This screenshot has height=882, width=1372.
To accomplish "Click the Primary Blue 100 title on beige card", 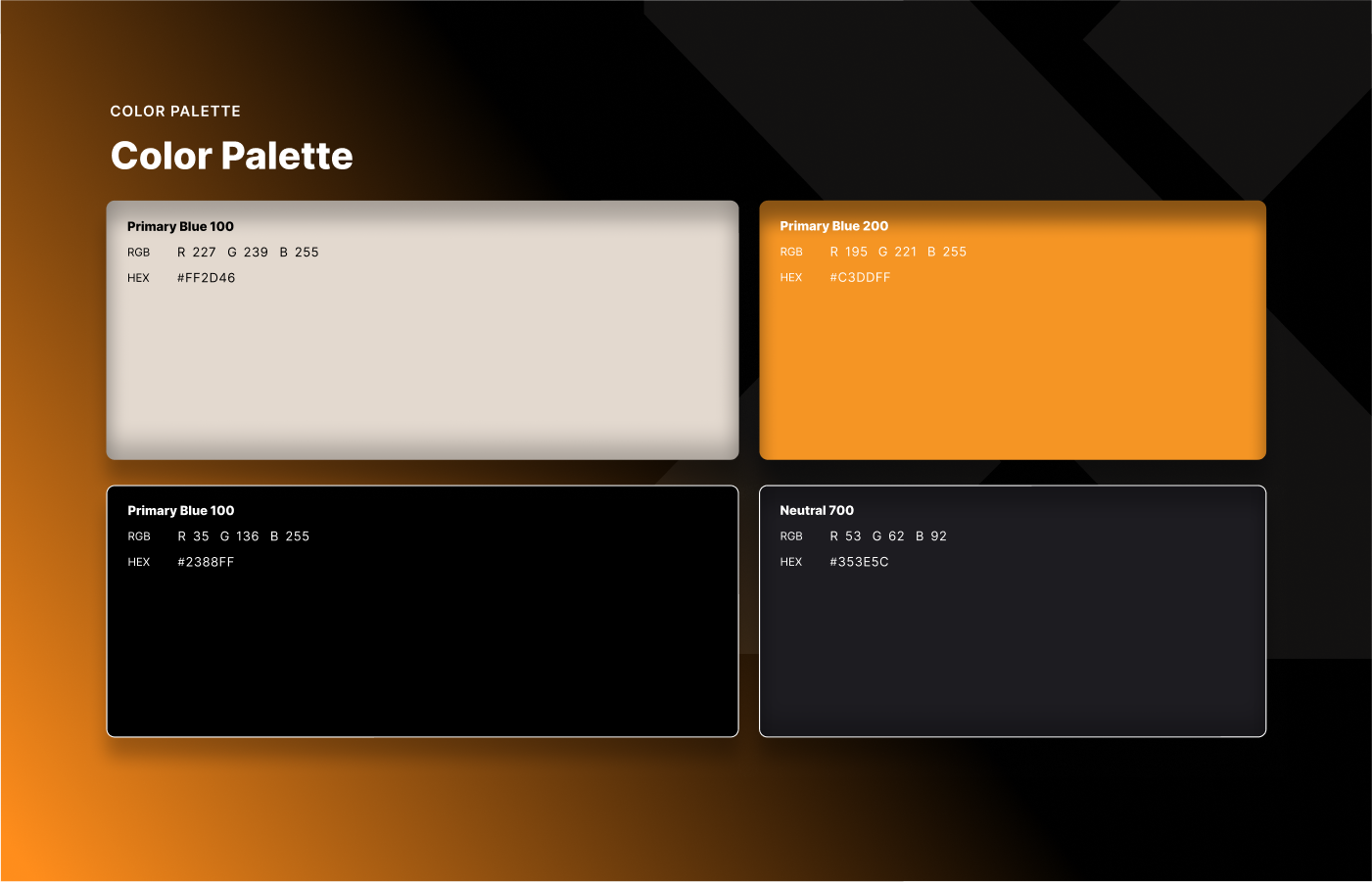I will tap(180, 226).
